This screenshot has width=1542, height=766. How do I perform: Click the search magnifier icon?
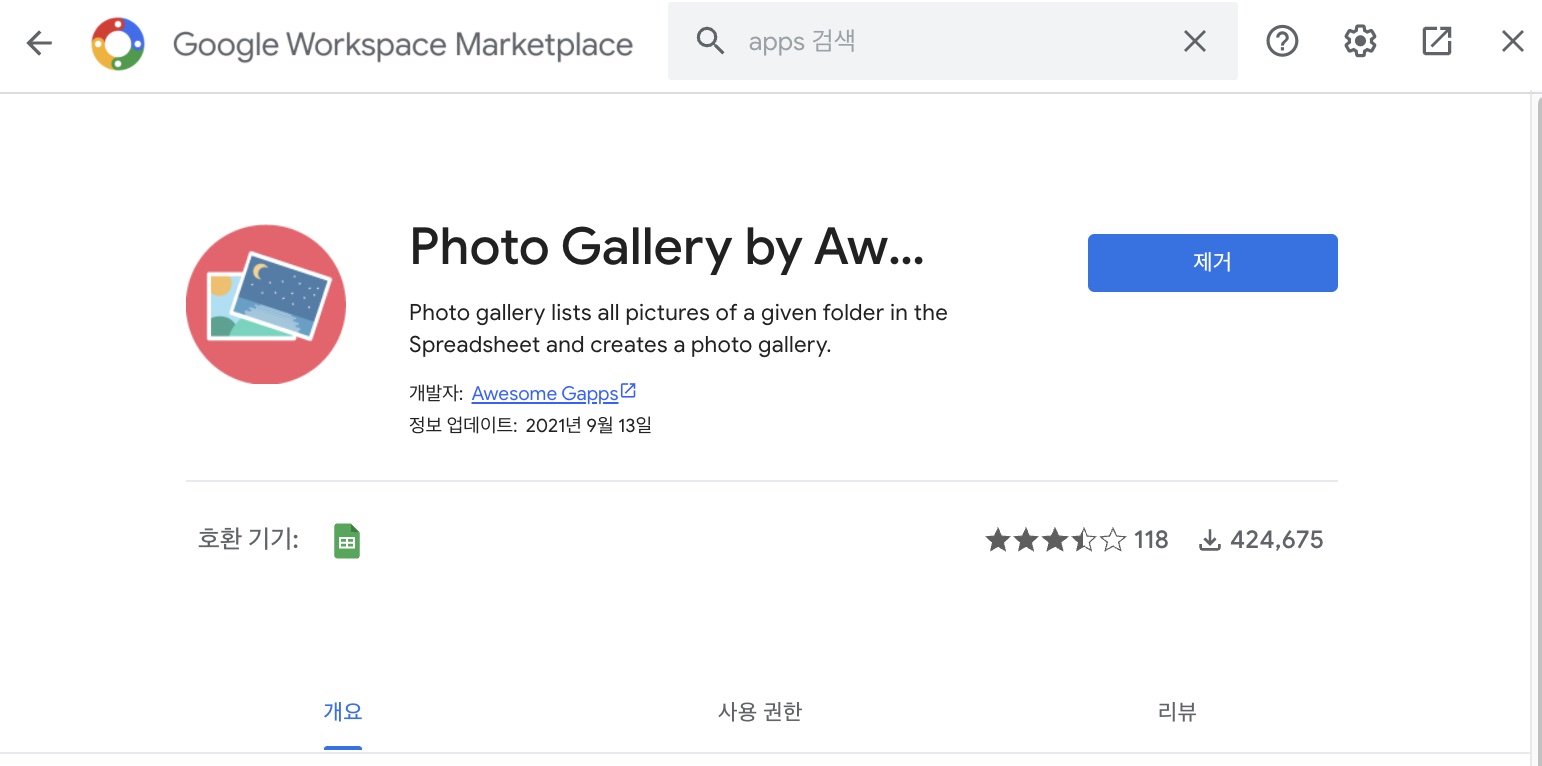point(710,41)
